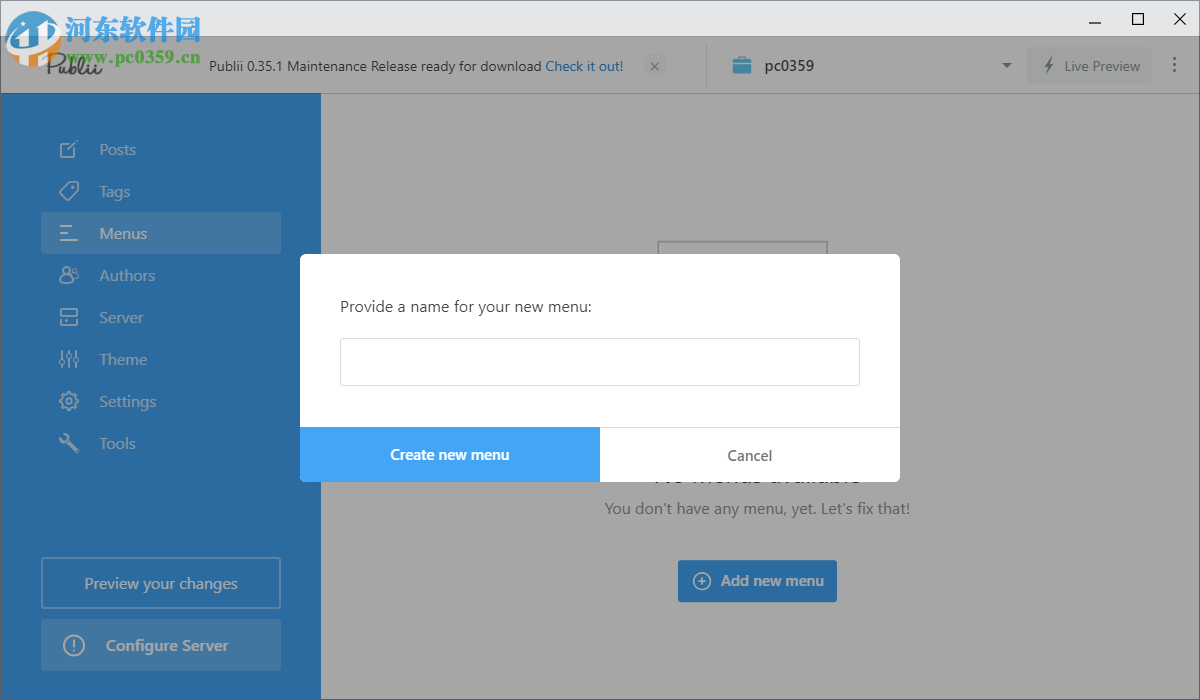Click the Posts pencil icon in sidebar

(x=68, y=150)
